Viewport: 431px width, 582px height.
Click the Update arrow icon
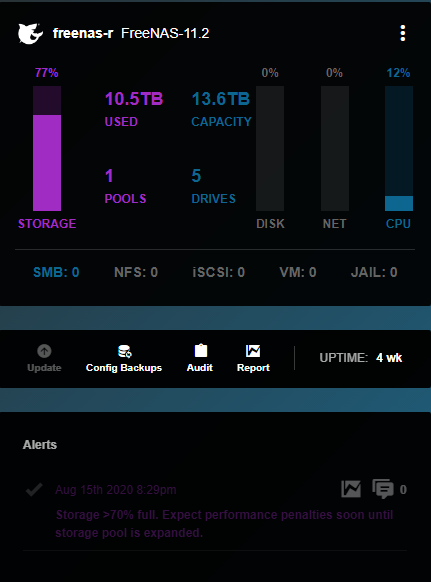tap(44, 351)
